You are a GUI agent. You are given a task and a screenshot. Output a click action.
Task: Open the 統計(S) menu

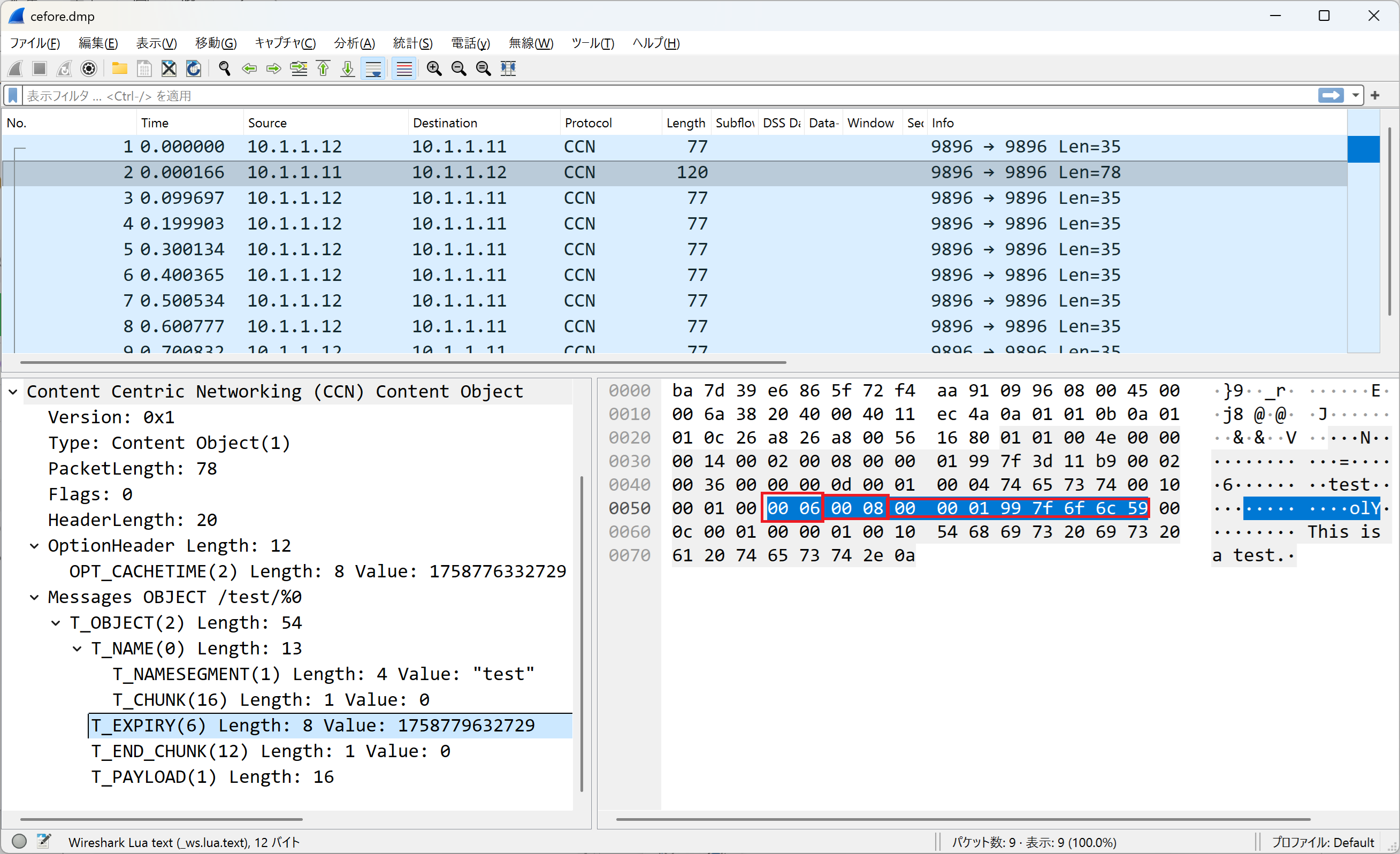click(412, 43)
